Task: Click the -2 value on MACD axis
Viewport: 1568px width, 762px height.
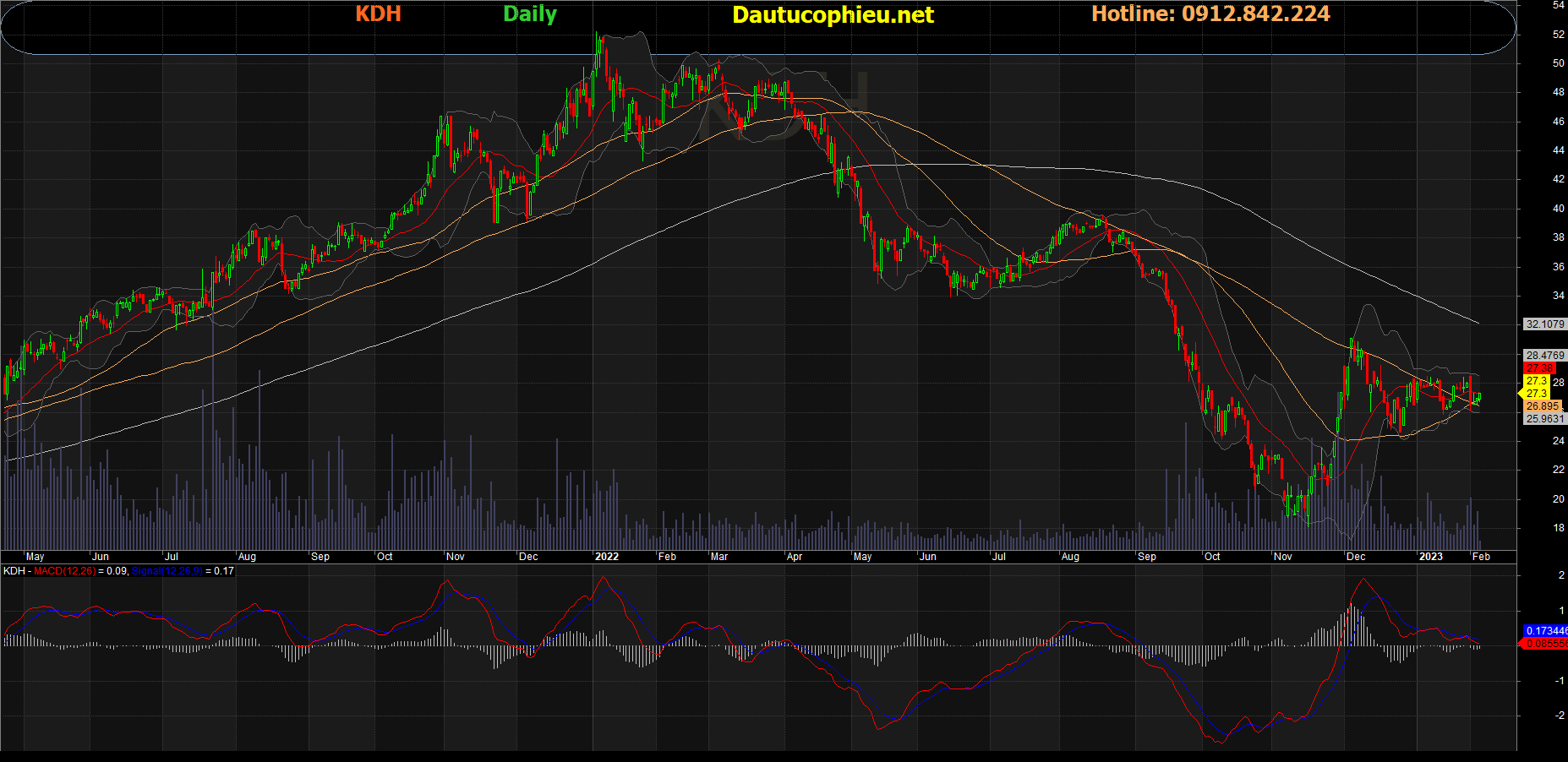Action: (x=1560, y=716)
